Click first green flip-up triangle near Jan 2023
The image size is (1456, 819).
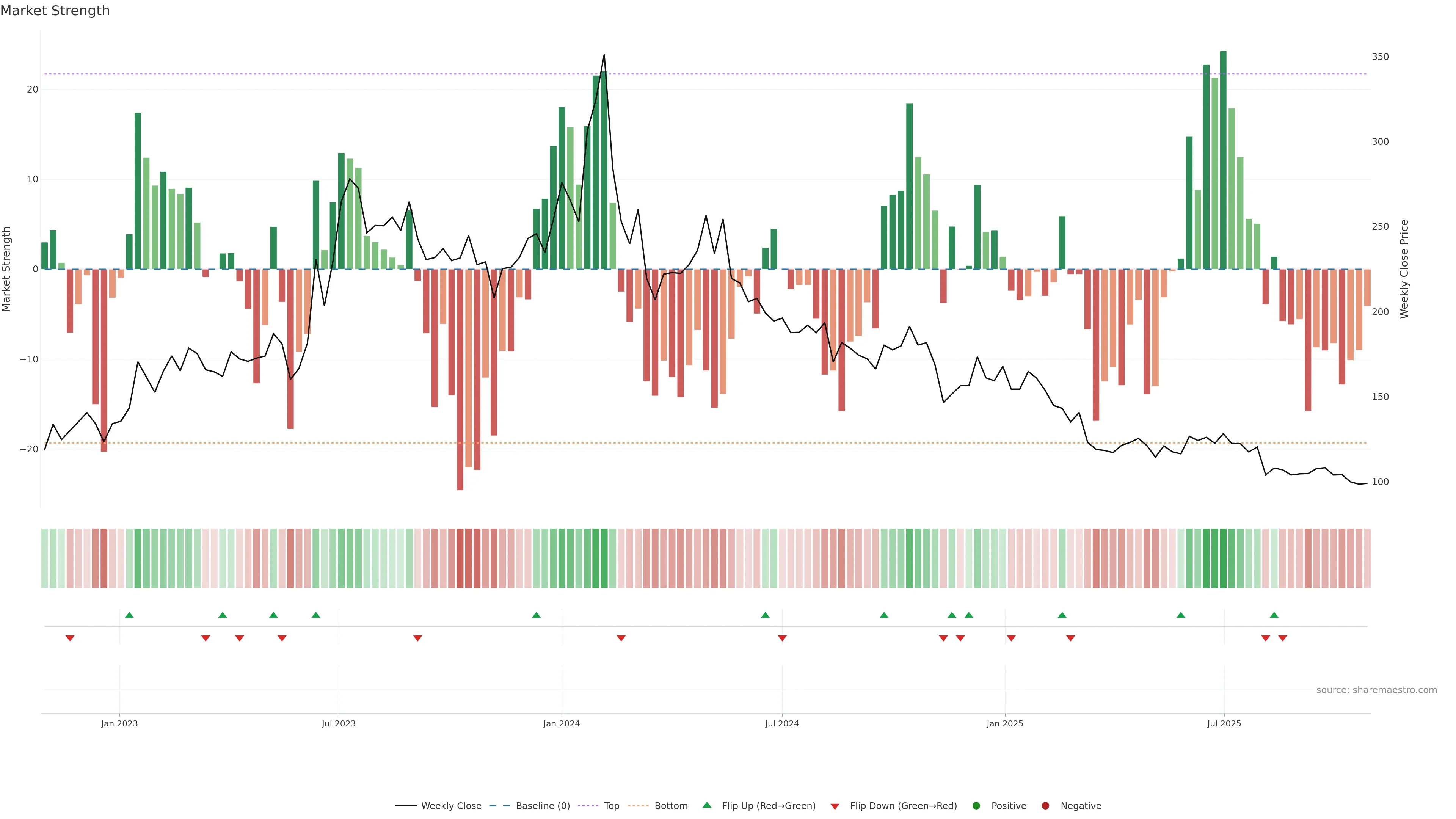point(129,615)
